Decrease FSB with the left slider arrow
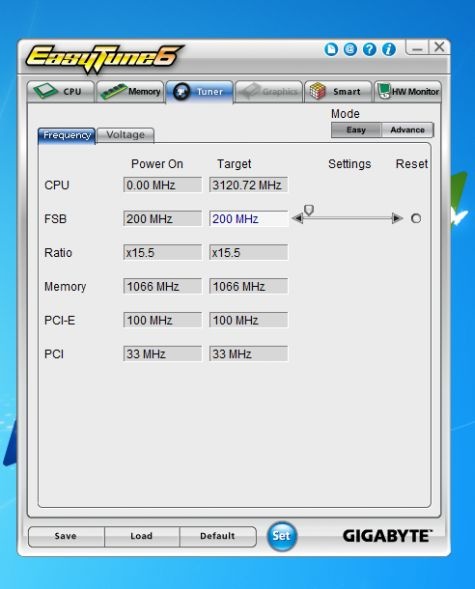475x589 pixels. pyautogui.click(x=297, y=218)
